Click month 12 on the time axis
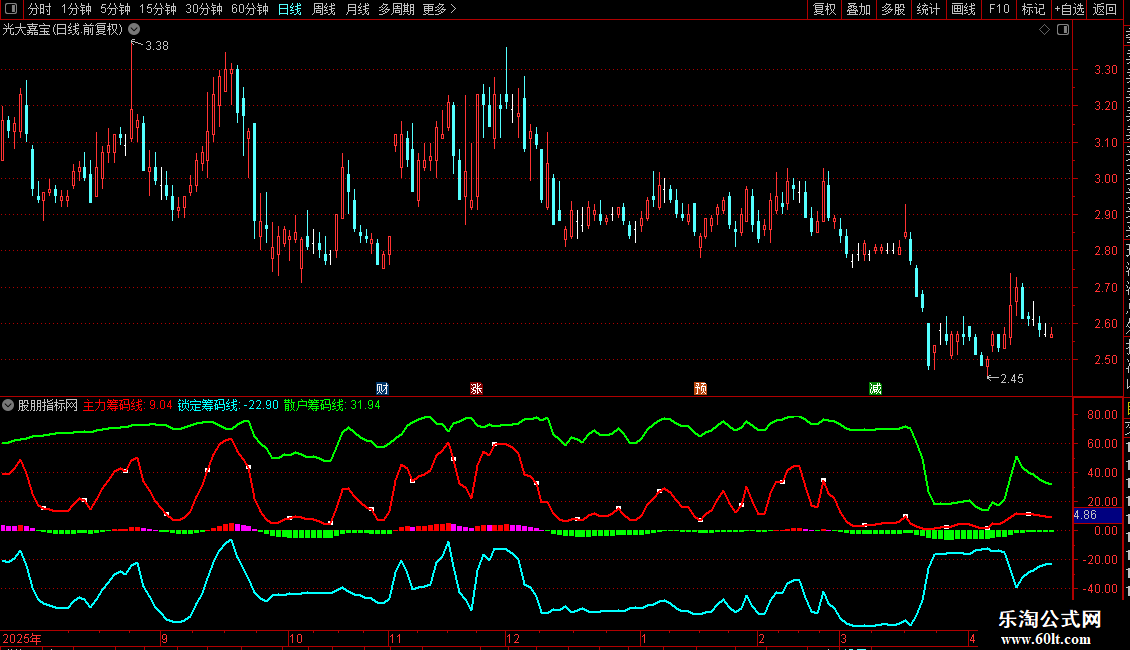 point(513,638)
